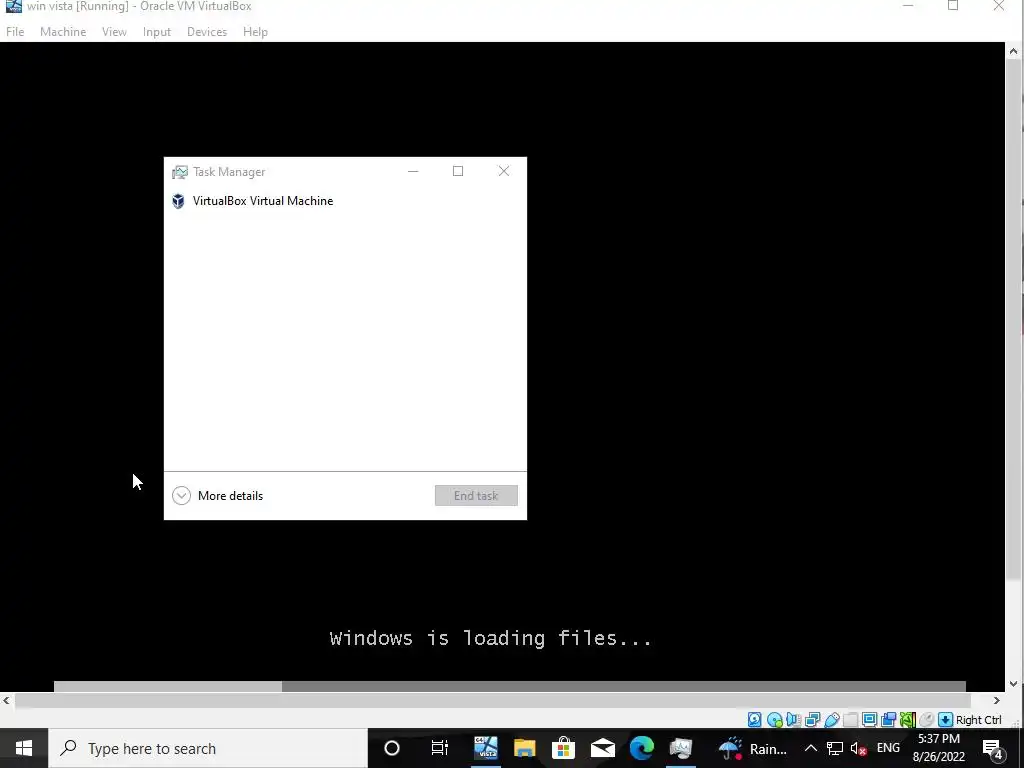Click the recording status icon
Screen dimensions: 1024x768
tap(888, 720)
